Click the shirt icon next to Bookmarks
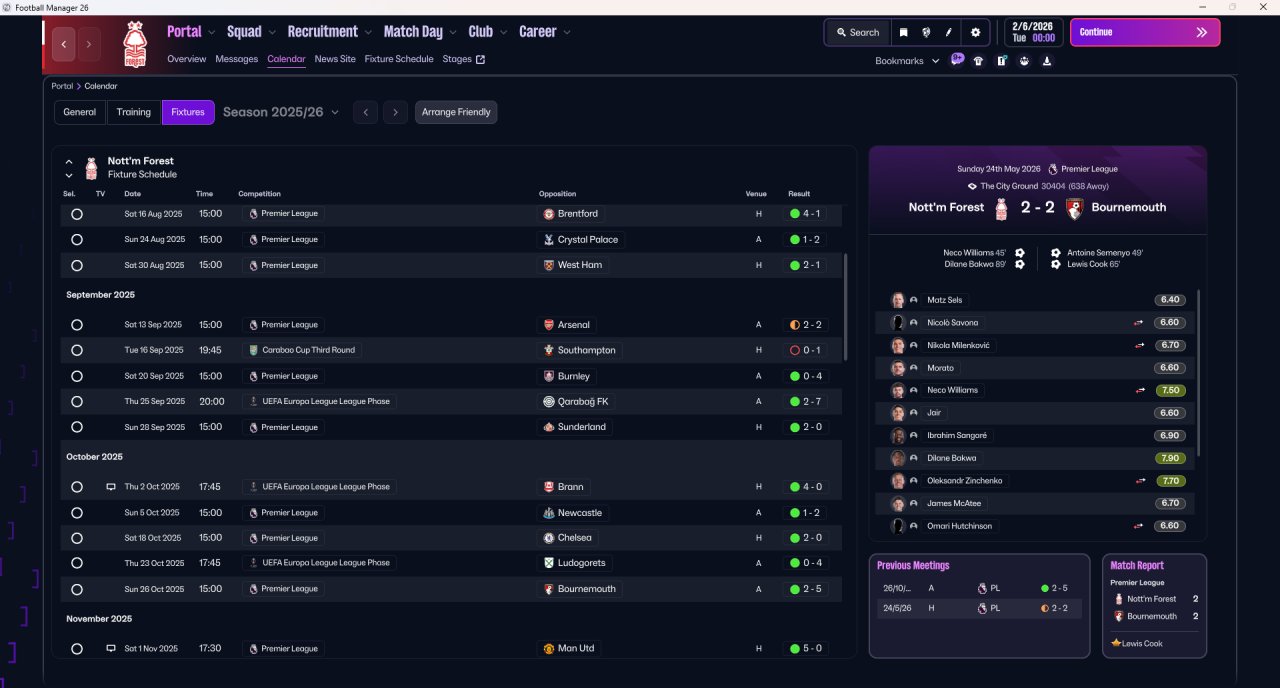This screenshot has height=688, width=1280. [x=978, y=61]
